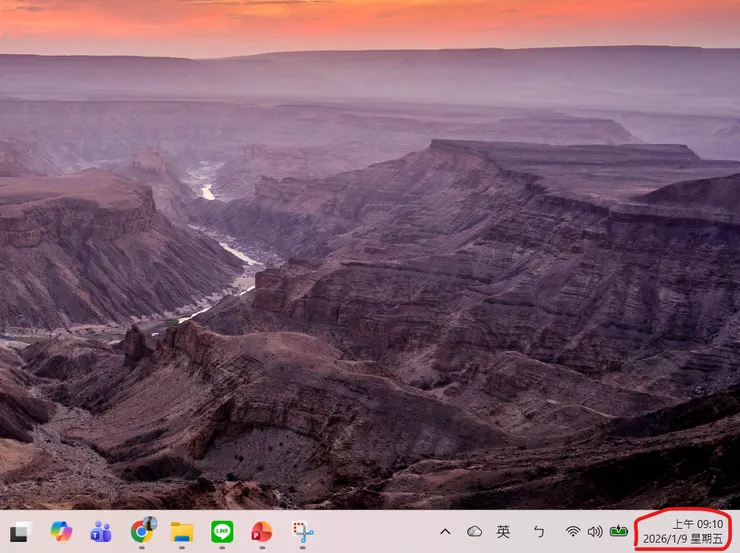The width and height of the screenshot is (740, 553).
Task: Launch Microsoft Copilot from the taskbar
Action: point(61,532)
